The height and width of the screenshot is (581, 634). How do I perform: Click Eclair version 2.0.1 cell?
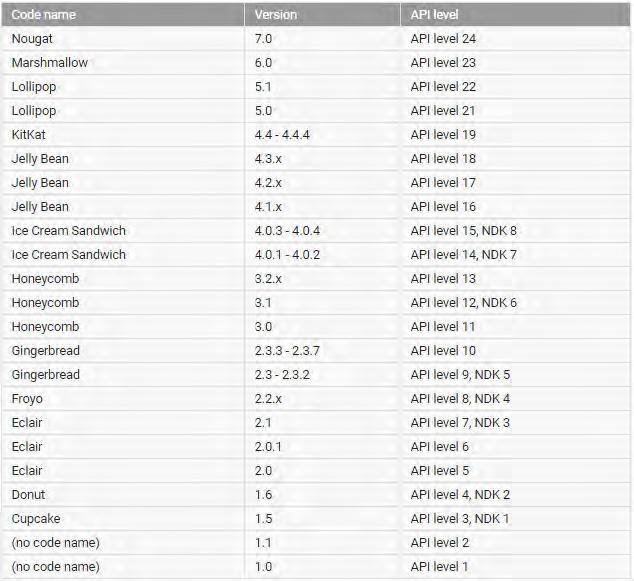pos(322,447)
